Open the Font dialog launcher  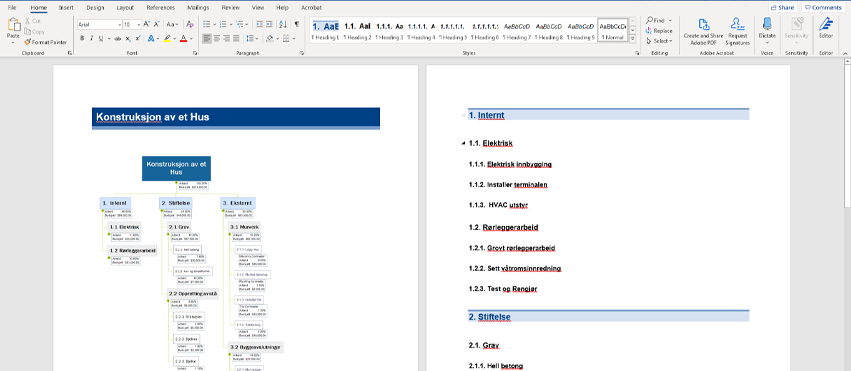pyautogui.click(x=194, y=53)
